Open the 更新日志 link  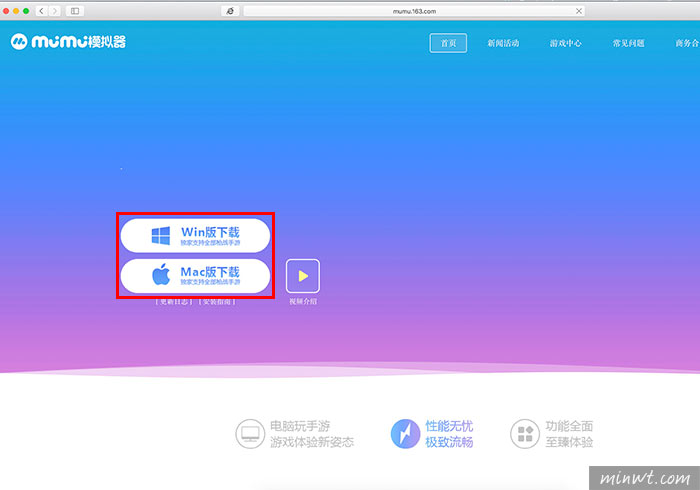pos(174,302)
